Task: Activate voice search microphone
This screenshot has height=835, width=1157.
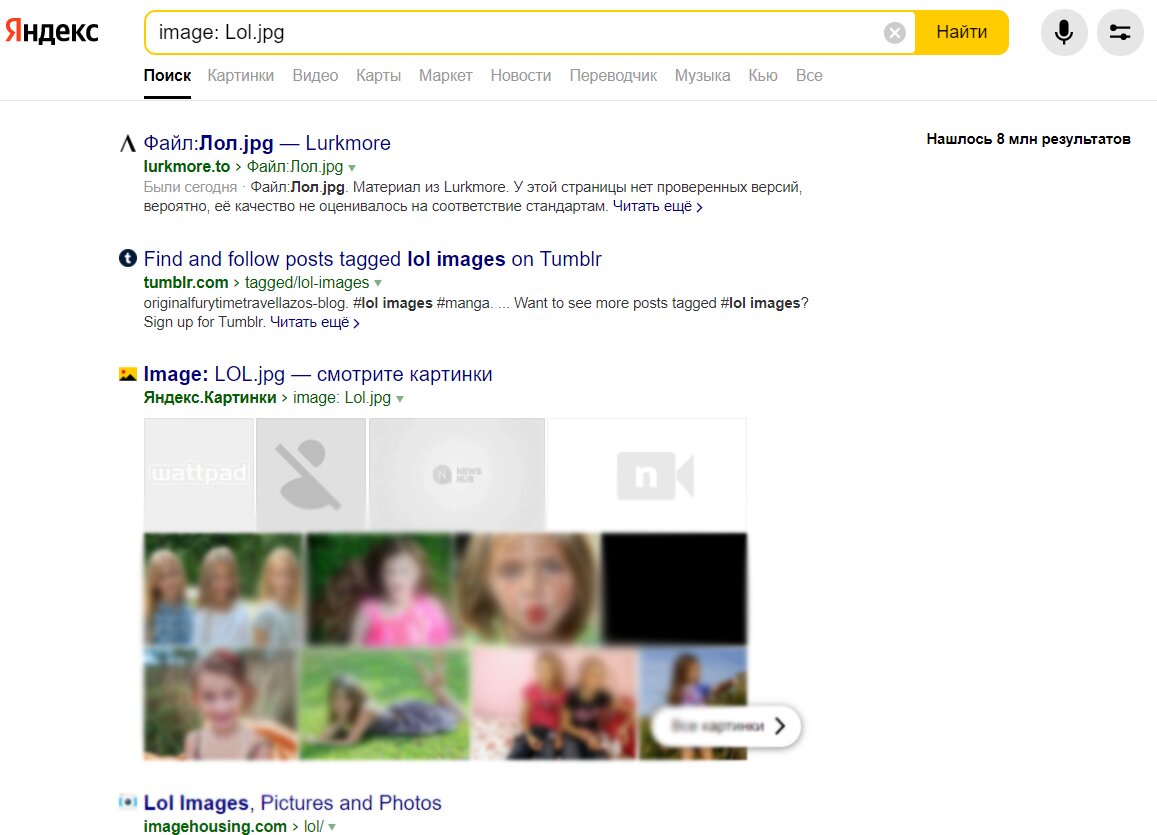Action: 1063,32
